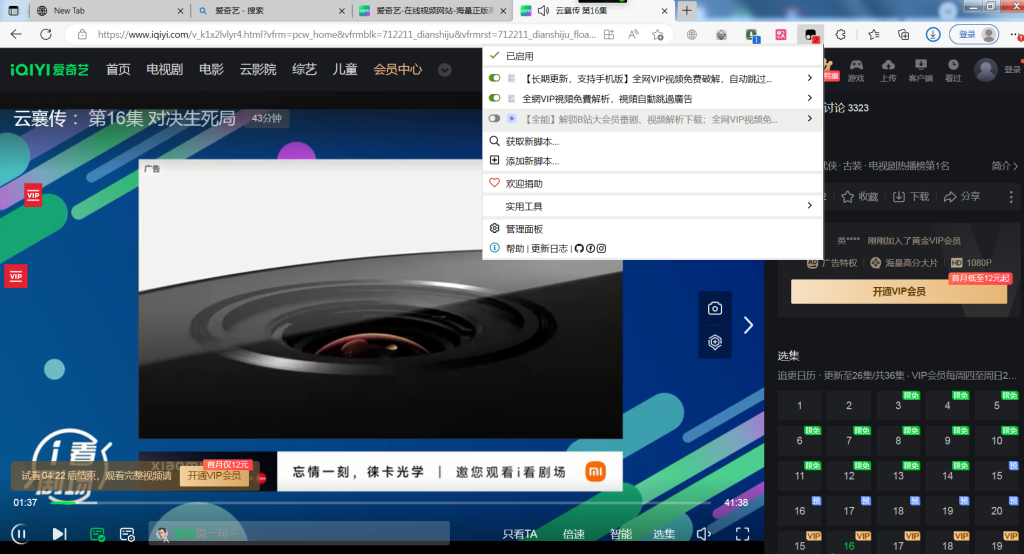Open the more channels dropdown in iQIYI nav

coord(445,70)
